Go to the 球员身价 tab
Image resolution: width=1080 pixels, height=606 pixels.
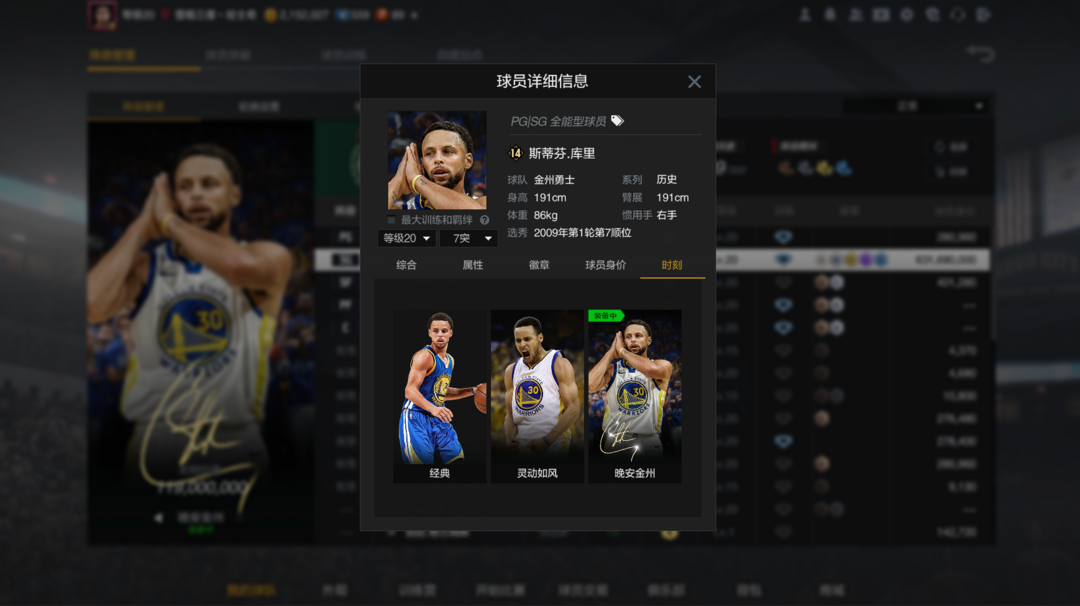coord(605,265)
